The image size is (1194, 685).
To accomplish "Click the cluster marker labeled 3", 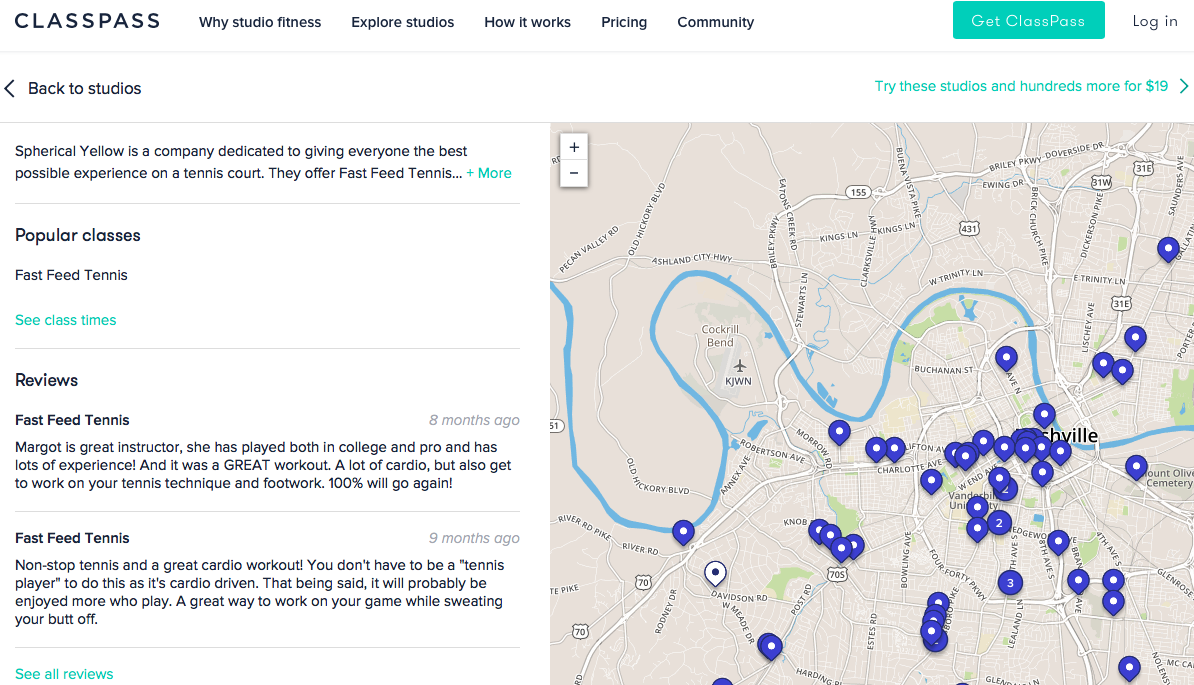I will click(x=1010, y=583).
